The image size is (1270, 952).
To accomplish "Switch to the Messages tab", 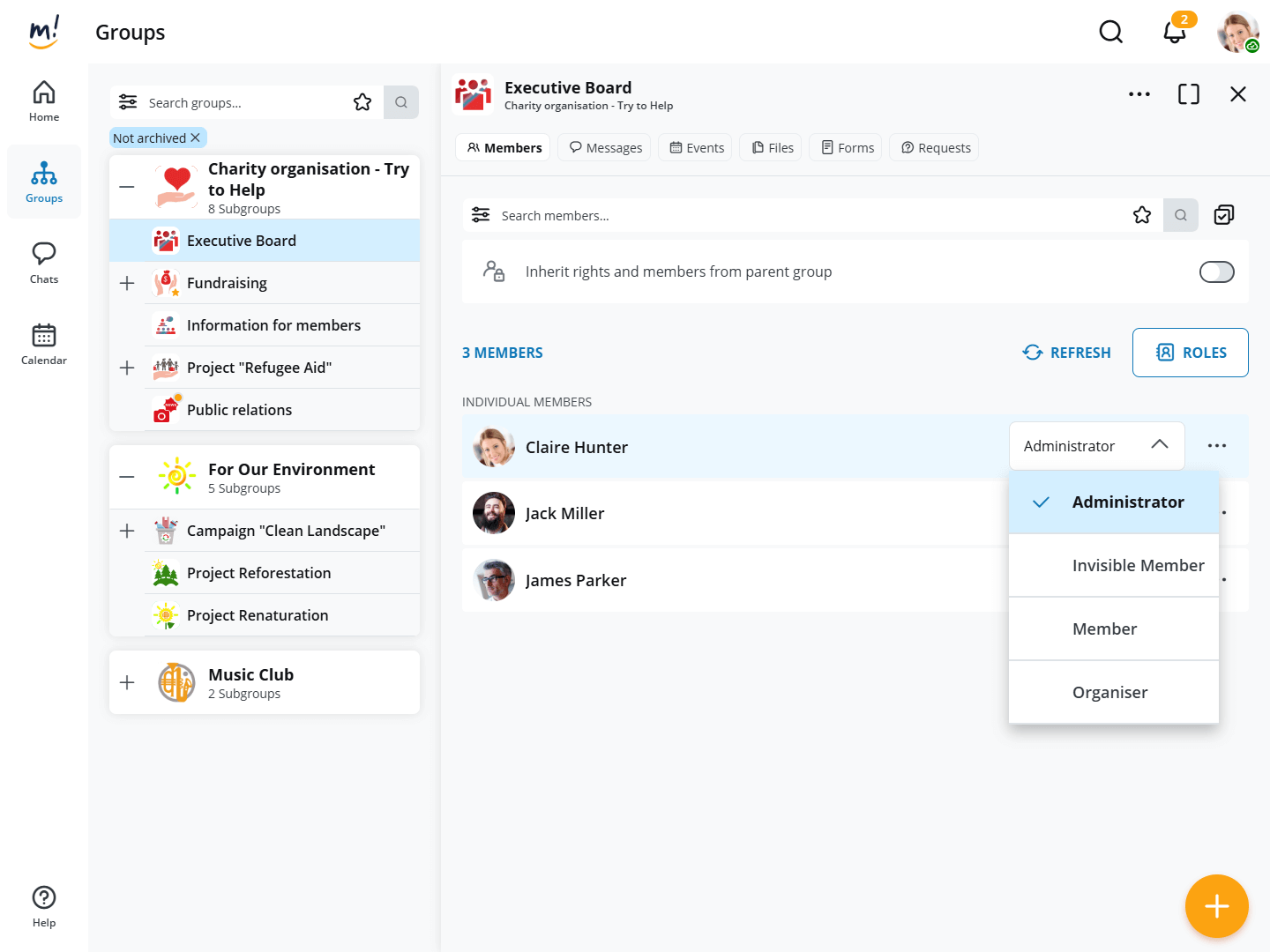I will tap(605, 148).
